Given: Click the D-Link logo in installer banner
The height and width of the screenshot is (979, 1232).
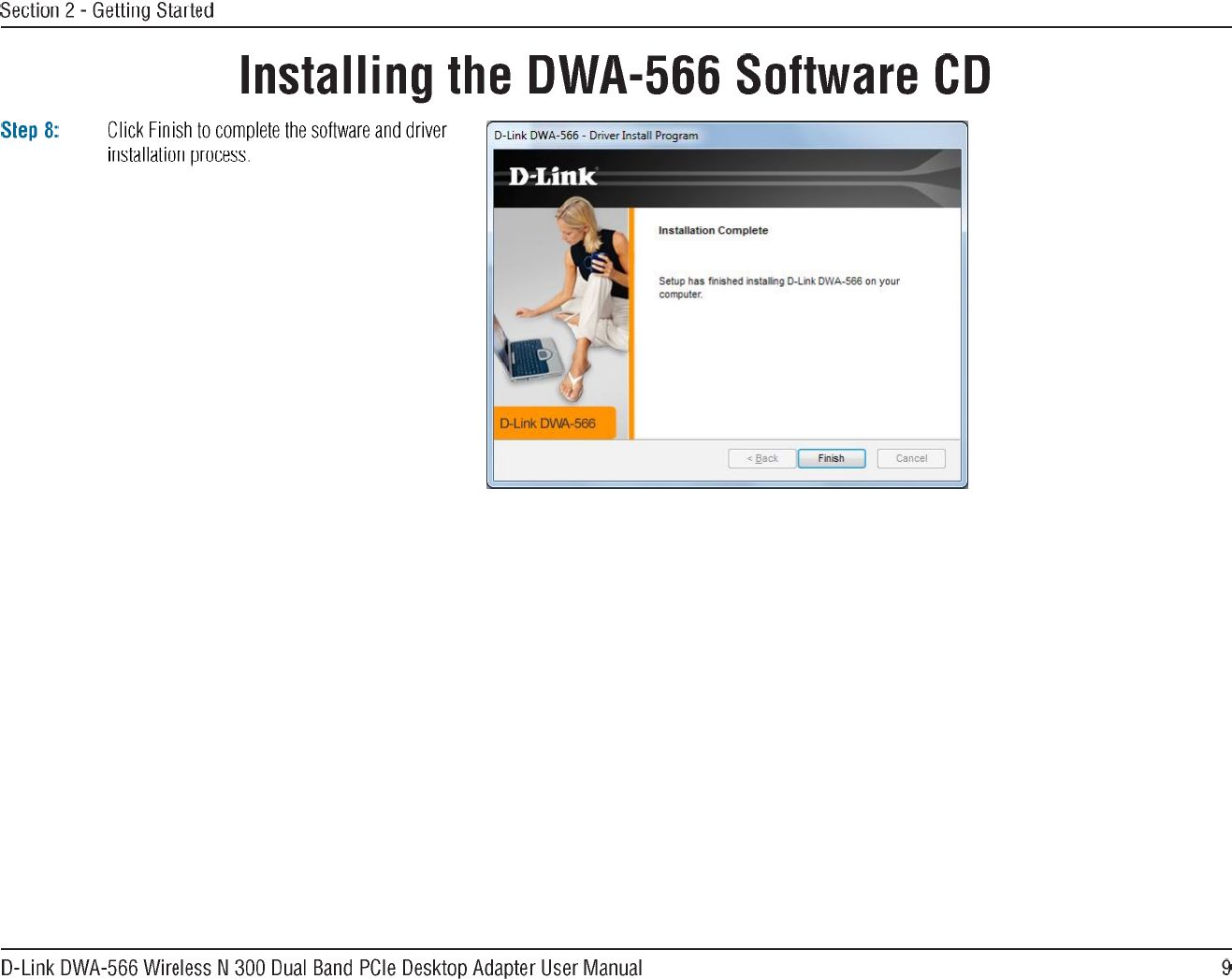Looking at the screenshot, I should point(552,176).
